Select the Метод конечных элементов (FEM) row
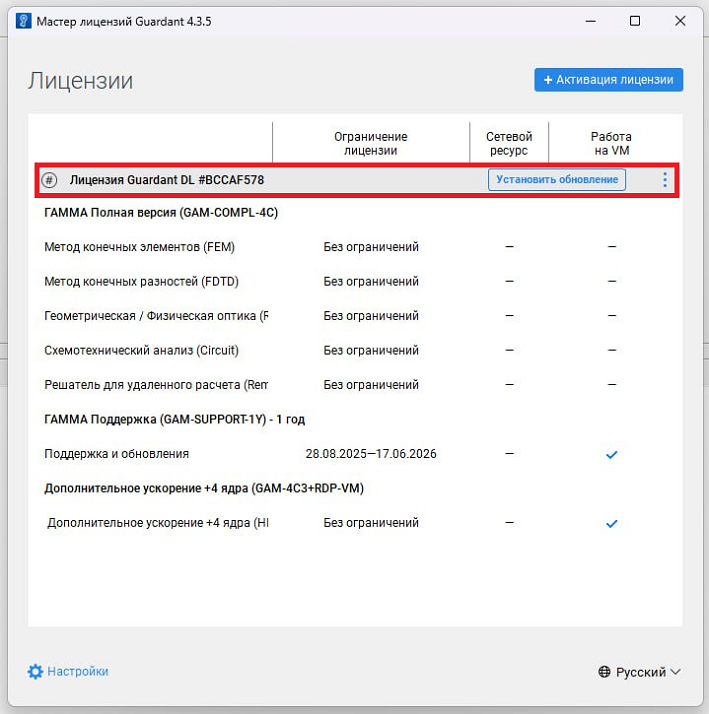The image size is (709, 714). (140, 247)
